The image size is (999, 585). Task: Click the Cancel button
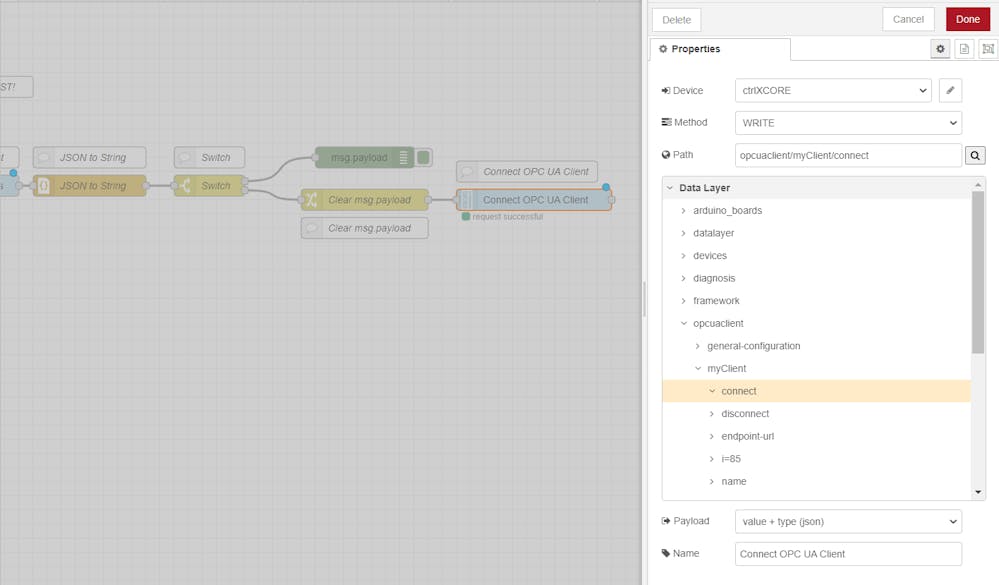pos(908,19)
